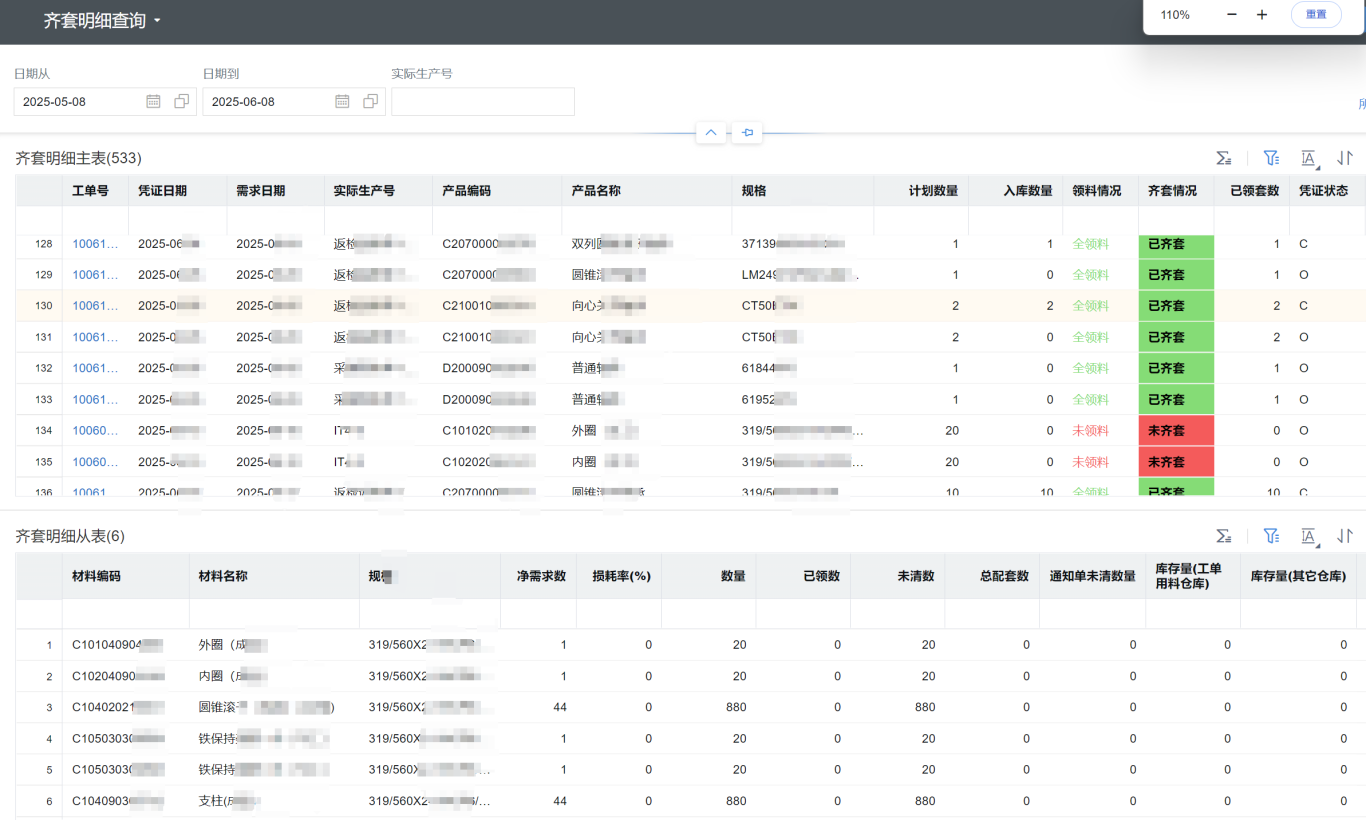This screenshot has width=1366, height=820.
Task: Click 计划数量 column header
Action: tap(921, 191)
